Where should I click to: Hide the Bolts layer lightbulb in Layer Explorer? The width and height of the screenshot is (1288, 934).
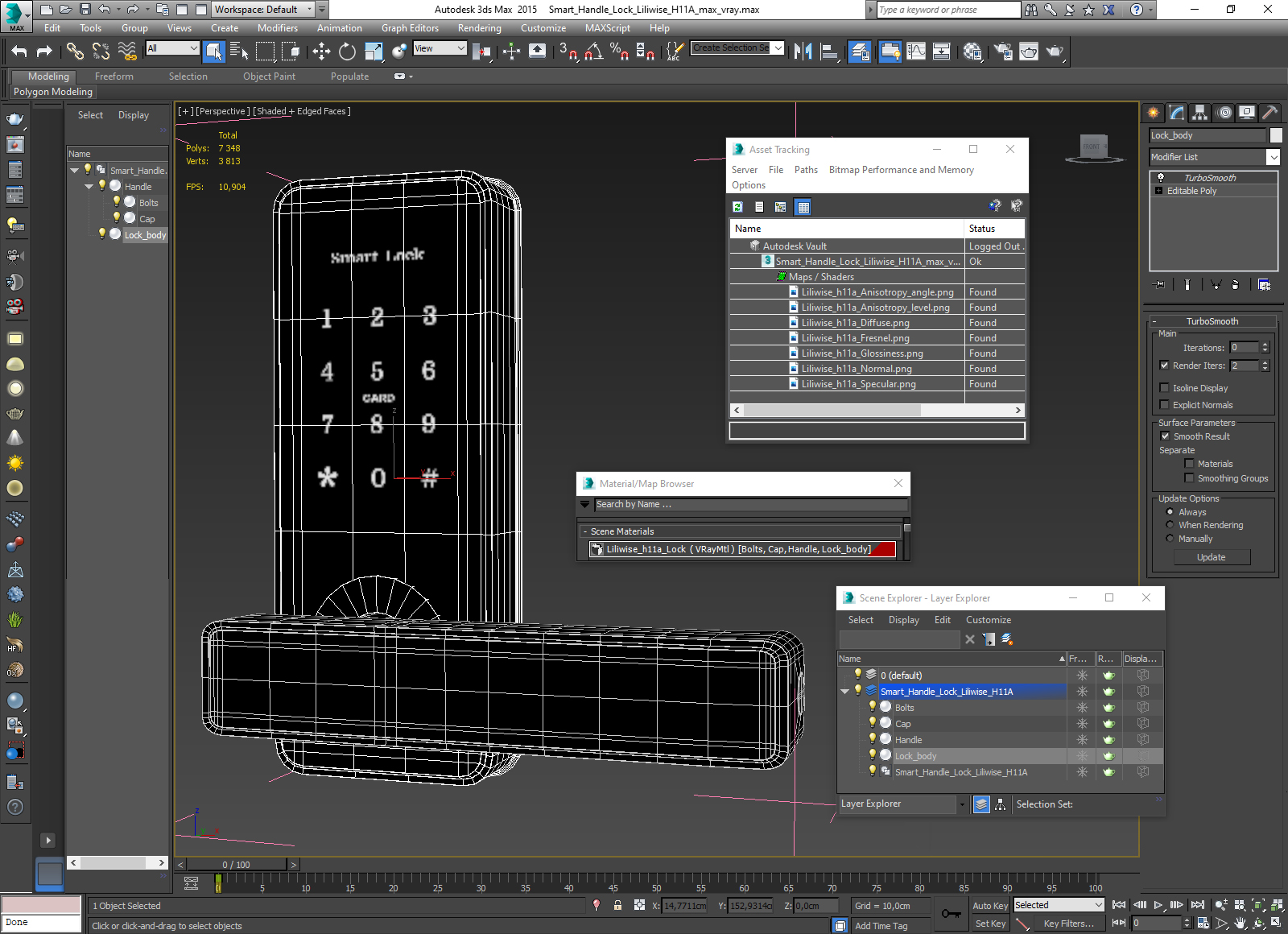[872, 707]
